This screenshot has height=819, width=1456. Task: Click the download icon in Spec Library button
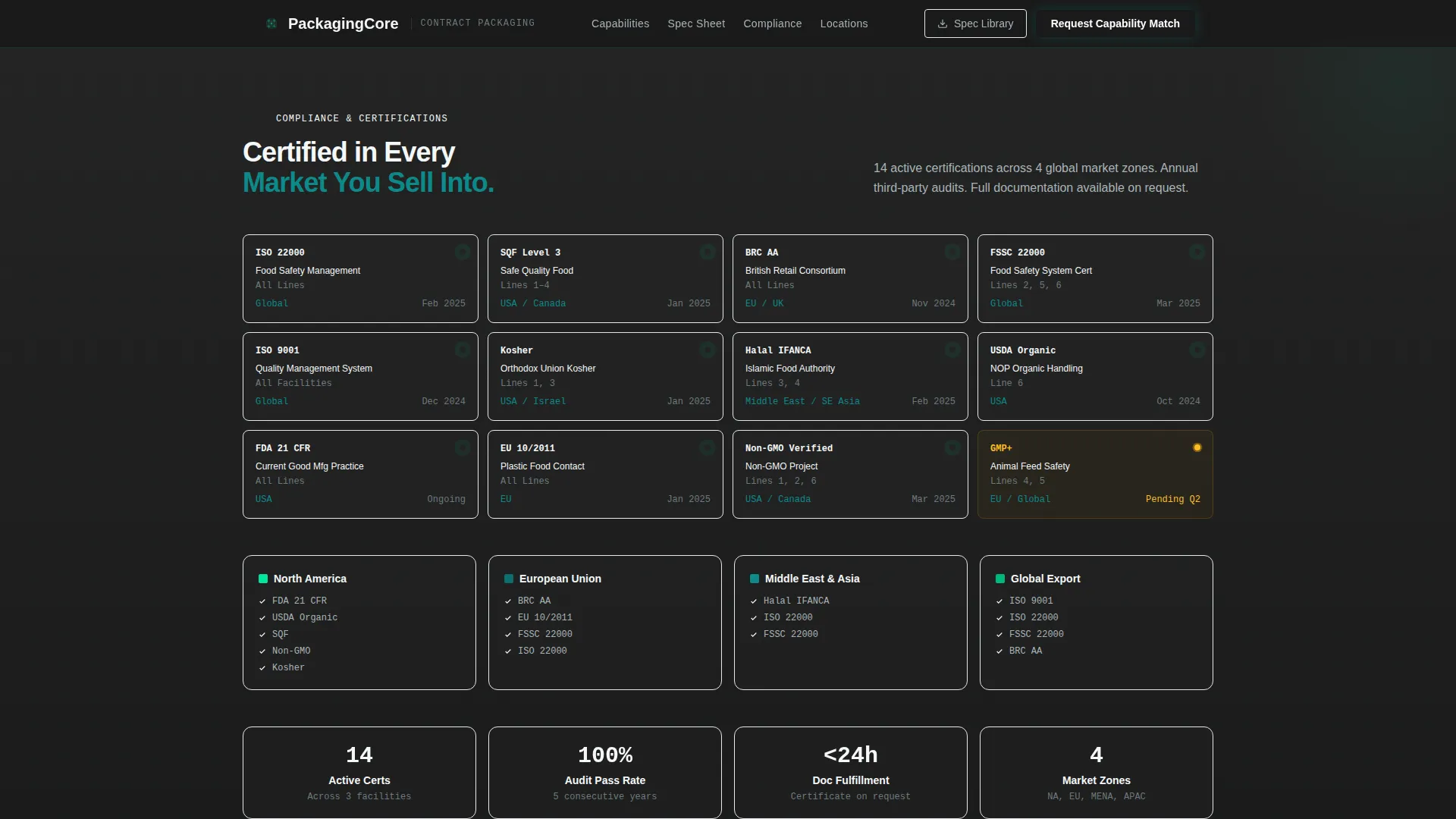943,24
